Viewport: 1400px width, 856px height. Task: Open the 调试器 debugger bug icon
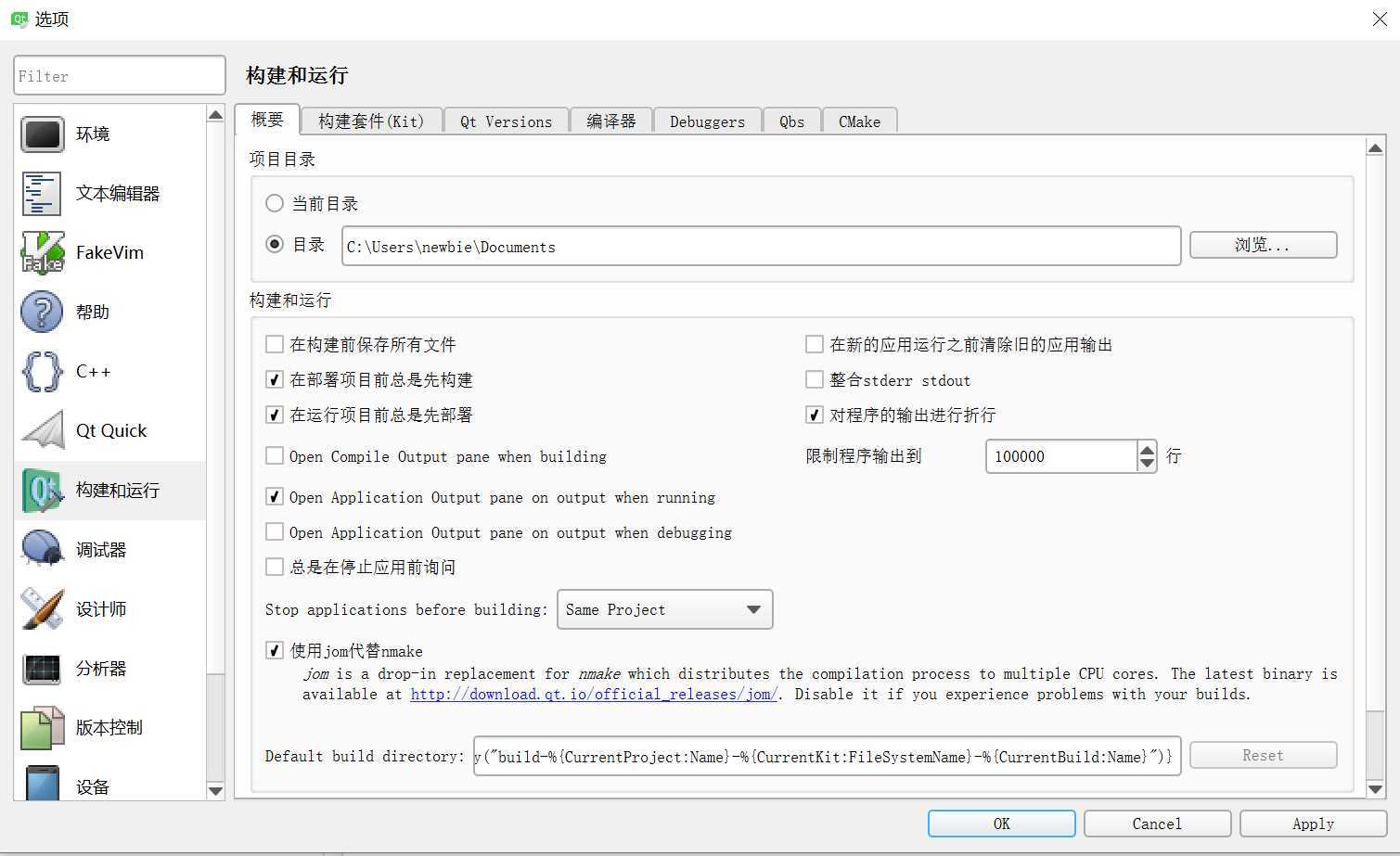click(x=43, y=550)
